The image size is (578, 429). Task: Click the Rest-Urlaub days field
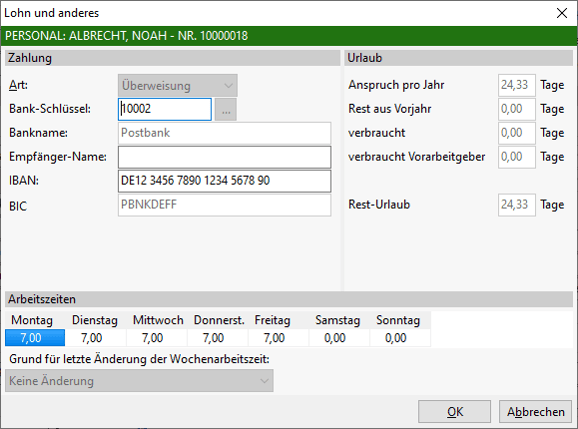516,205
